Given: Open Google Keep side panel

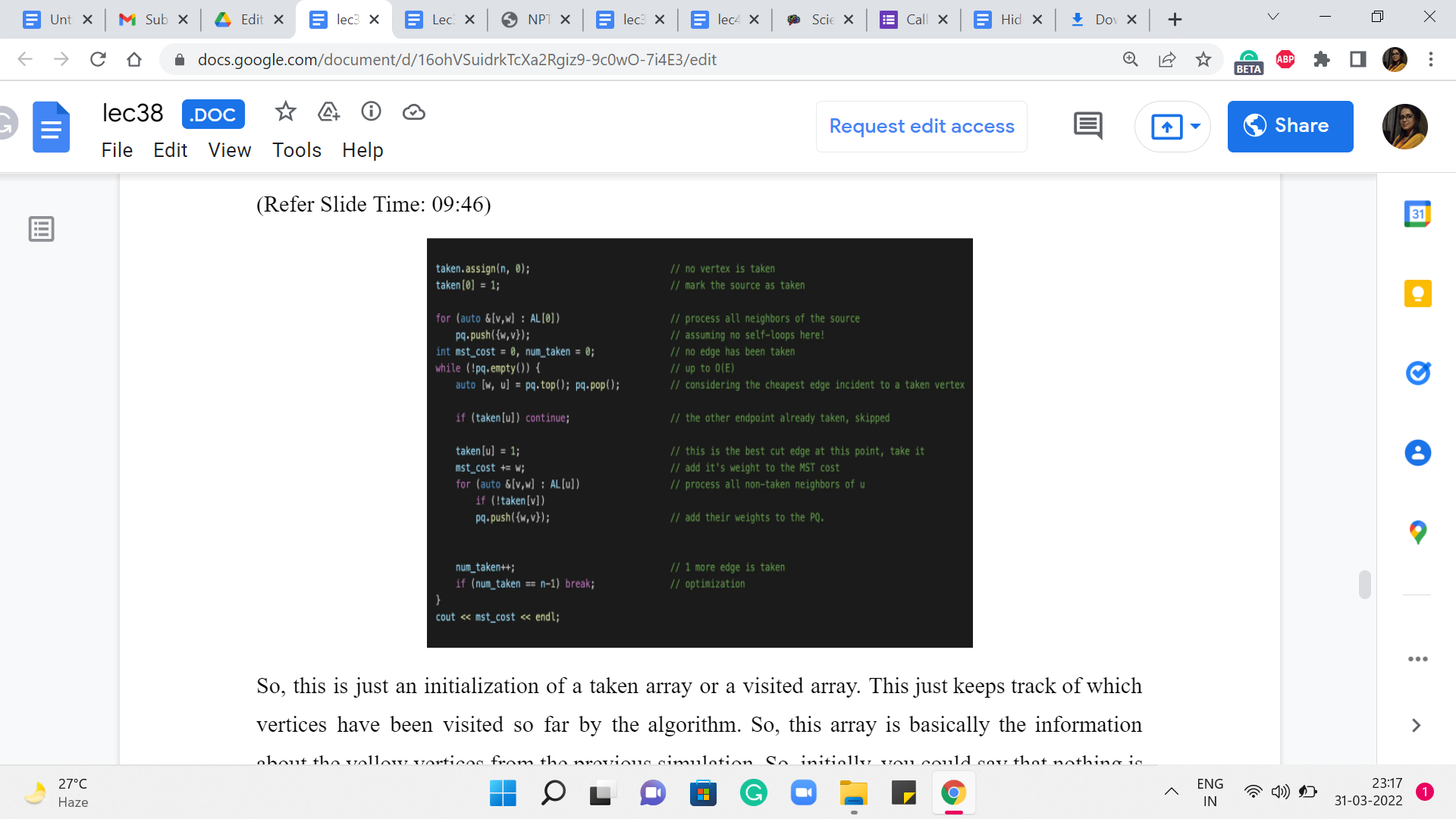Looking at the screenshot, I should pyautogui.click(x=1417, y=293).
